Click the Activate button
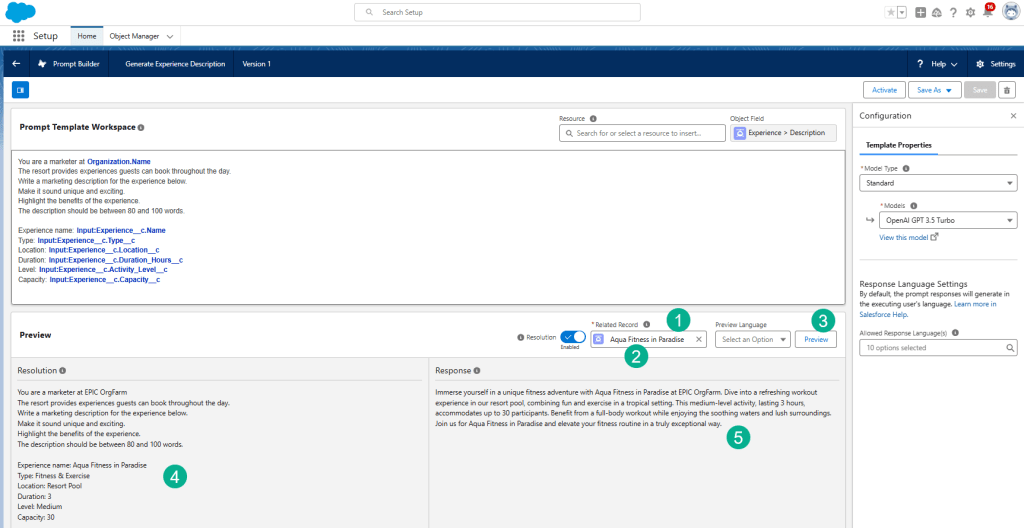This screenshot has width=1024, height=528. click(884, 90)
